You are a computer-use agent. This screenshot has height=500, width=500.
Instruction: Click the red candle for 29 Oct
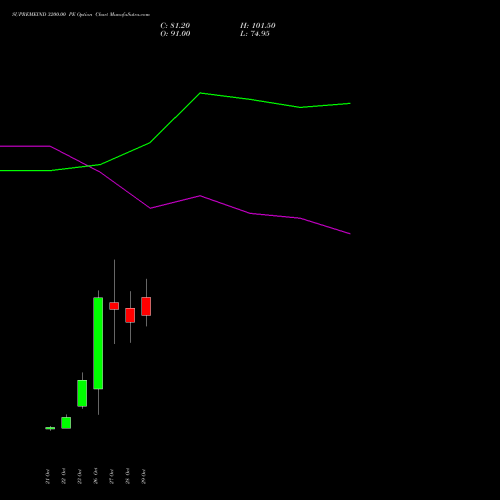click(146, 306)
